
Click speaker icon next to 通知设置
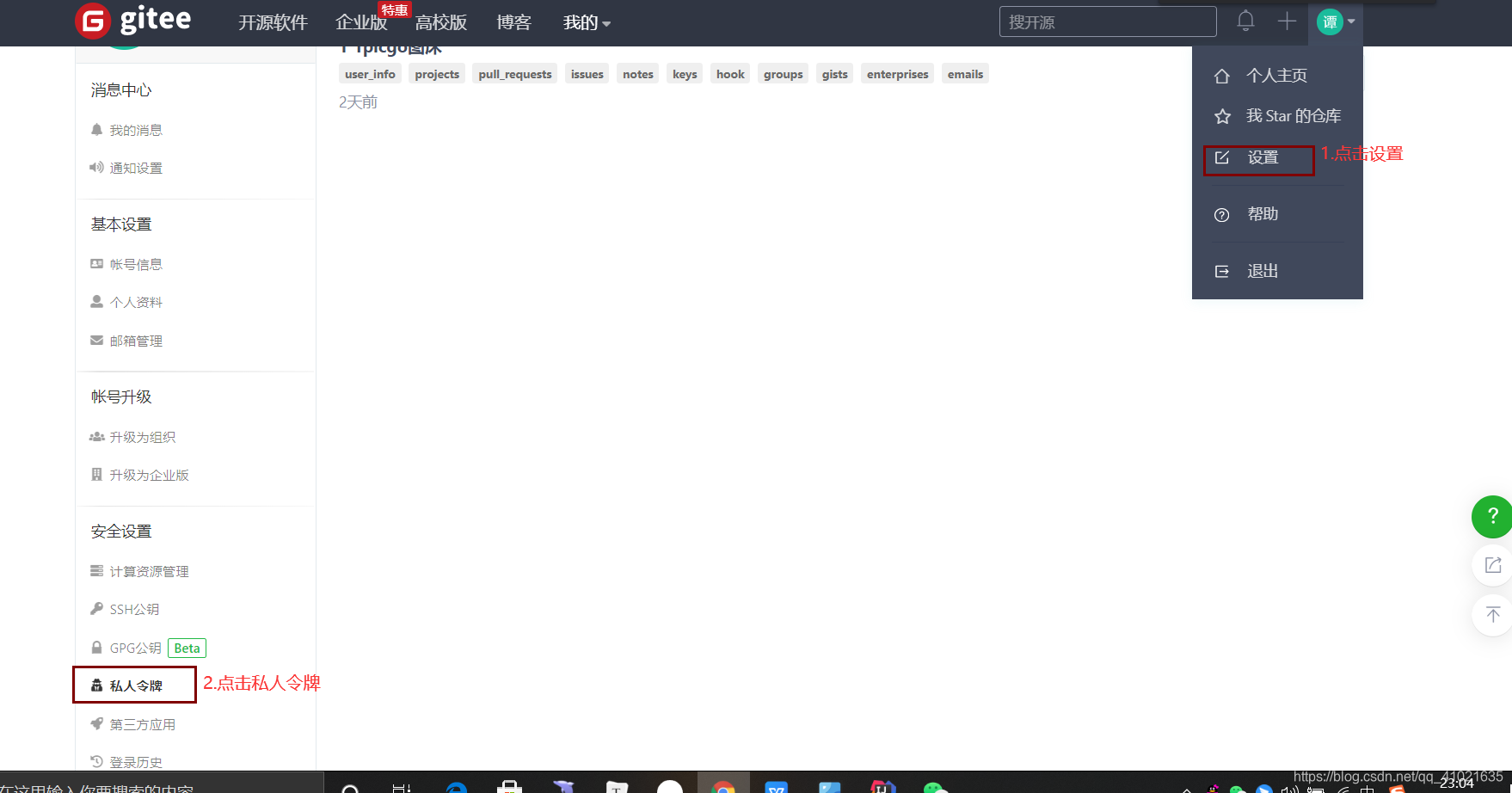pos(96,168)
